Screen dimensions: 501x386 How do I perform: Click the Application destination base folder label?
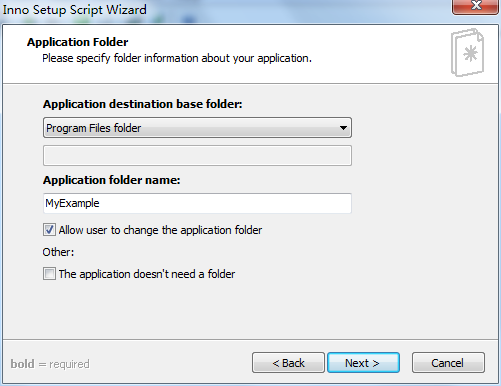tap(143, 104)
